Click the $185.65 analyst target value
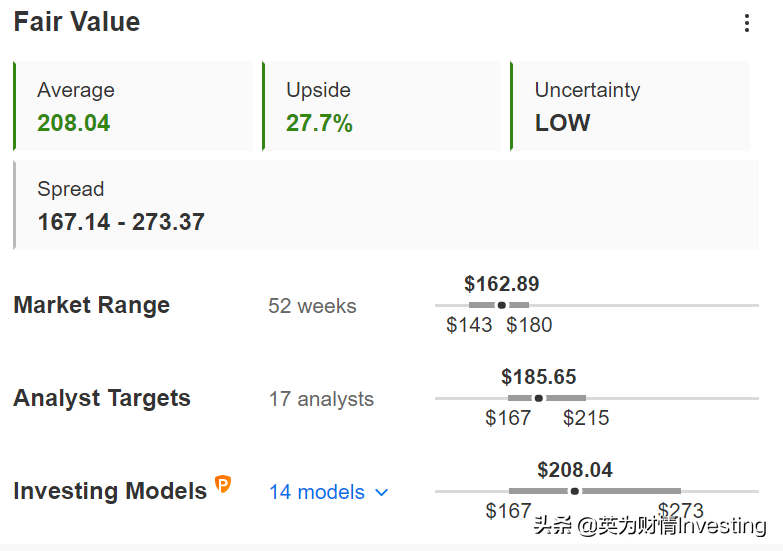This screenshot has height=551, width=783. tap(539, 377)
